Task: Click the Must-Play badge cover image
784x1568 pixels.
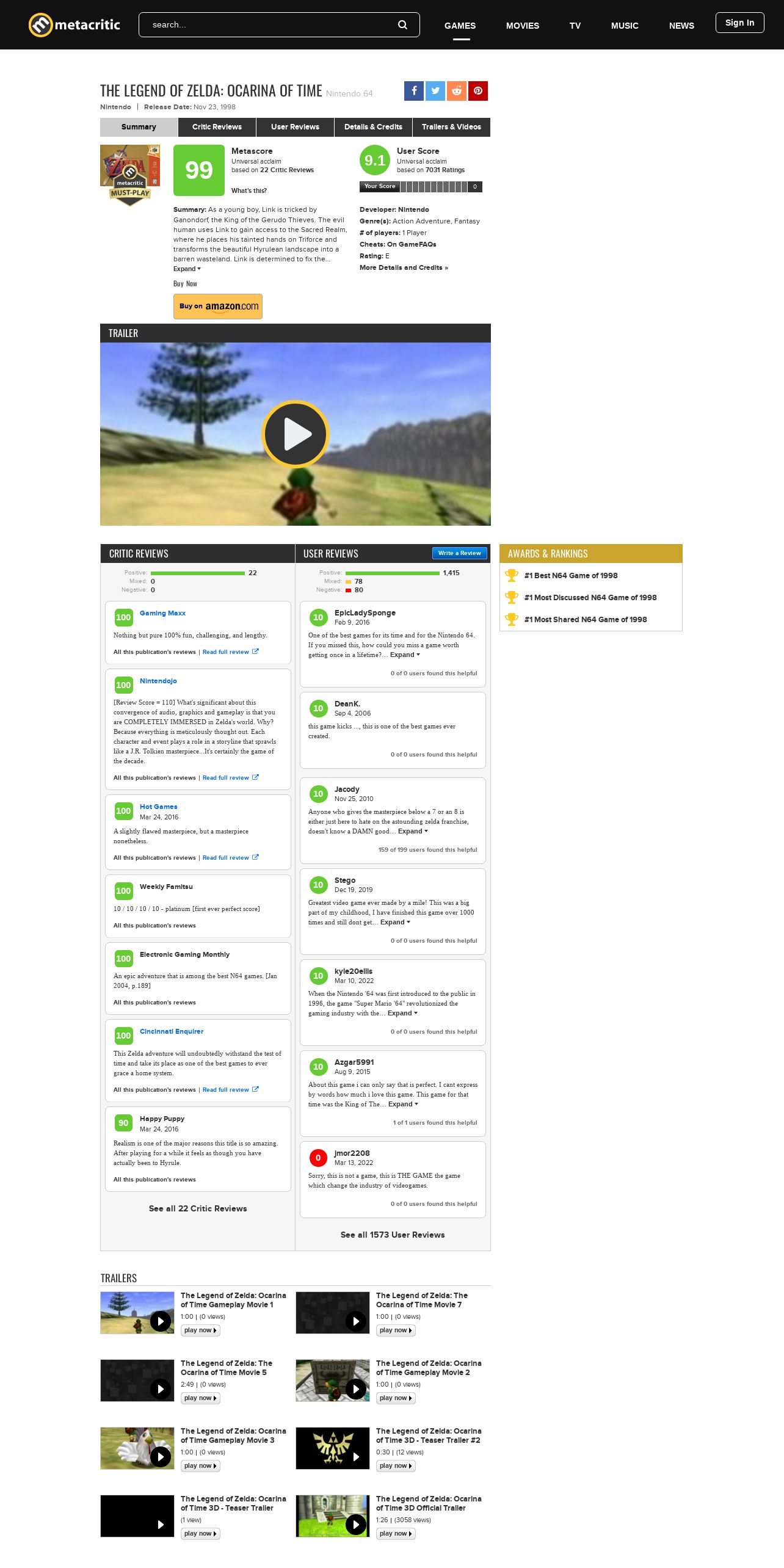Action: click(x=130, y=175)
